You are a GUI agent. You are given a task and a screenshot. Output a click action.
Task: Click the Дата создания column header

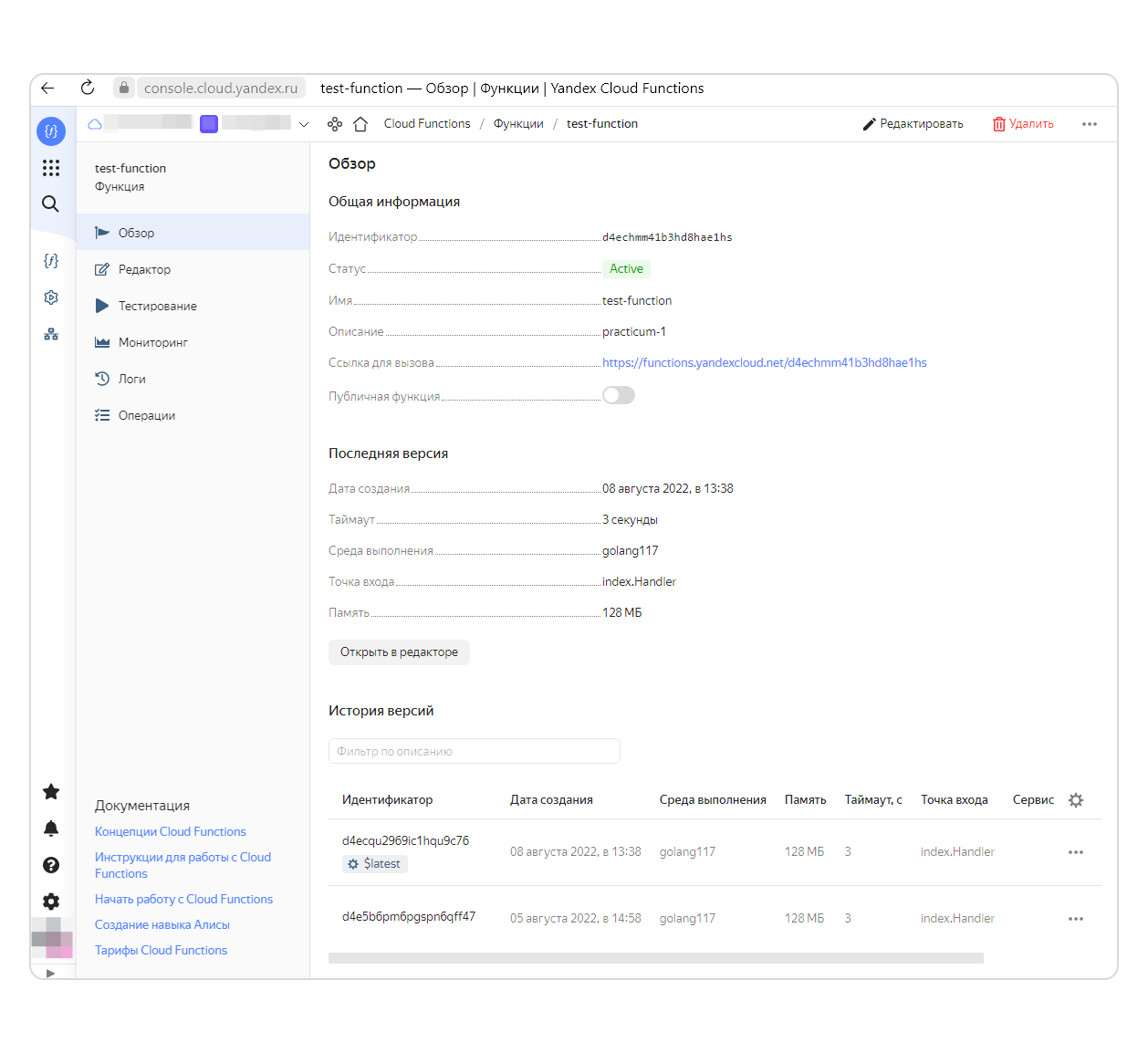coord(551,800)
